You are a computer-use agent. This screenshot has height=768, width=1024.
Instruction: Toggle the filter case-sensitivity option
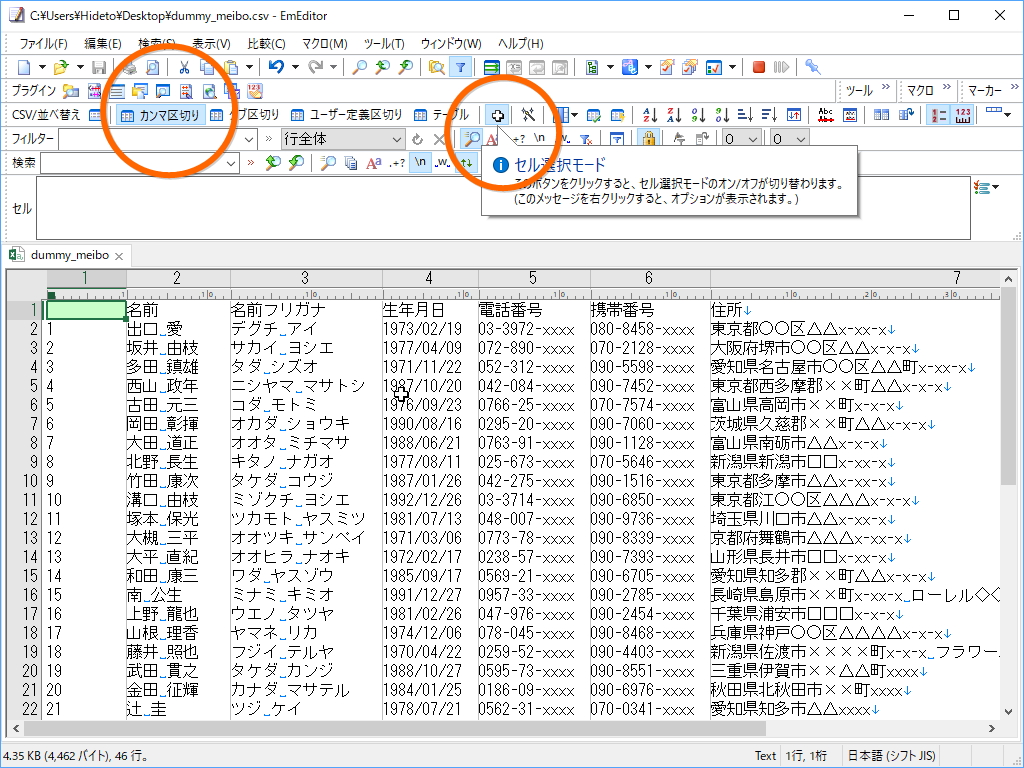pyautogui.click(x=492, y=138)
